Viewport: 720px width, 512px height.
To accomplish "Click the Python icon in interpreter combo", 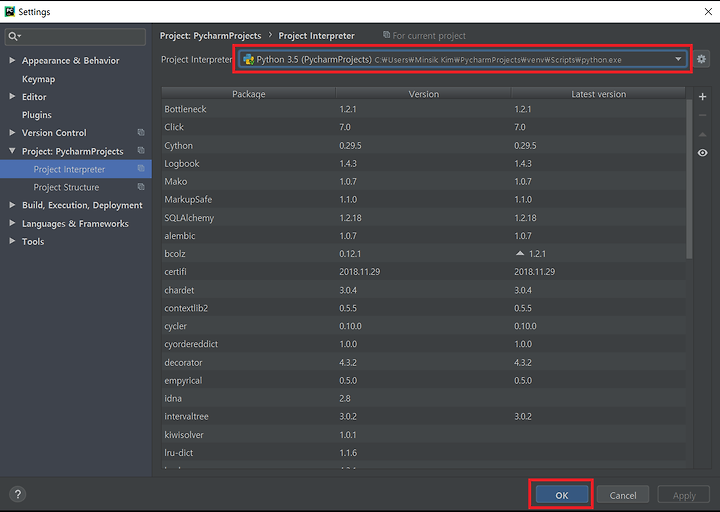I will [x=248, y=59].
